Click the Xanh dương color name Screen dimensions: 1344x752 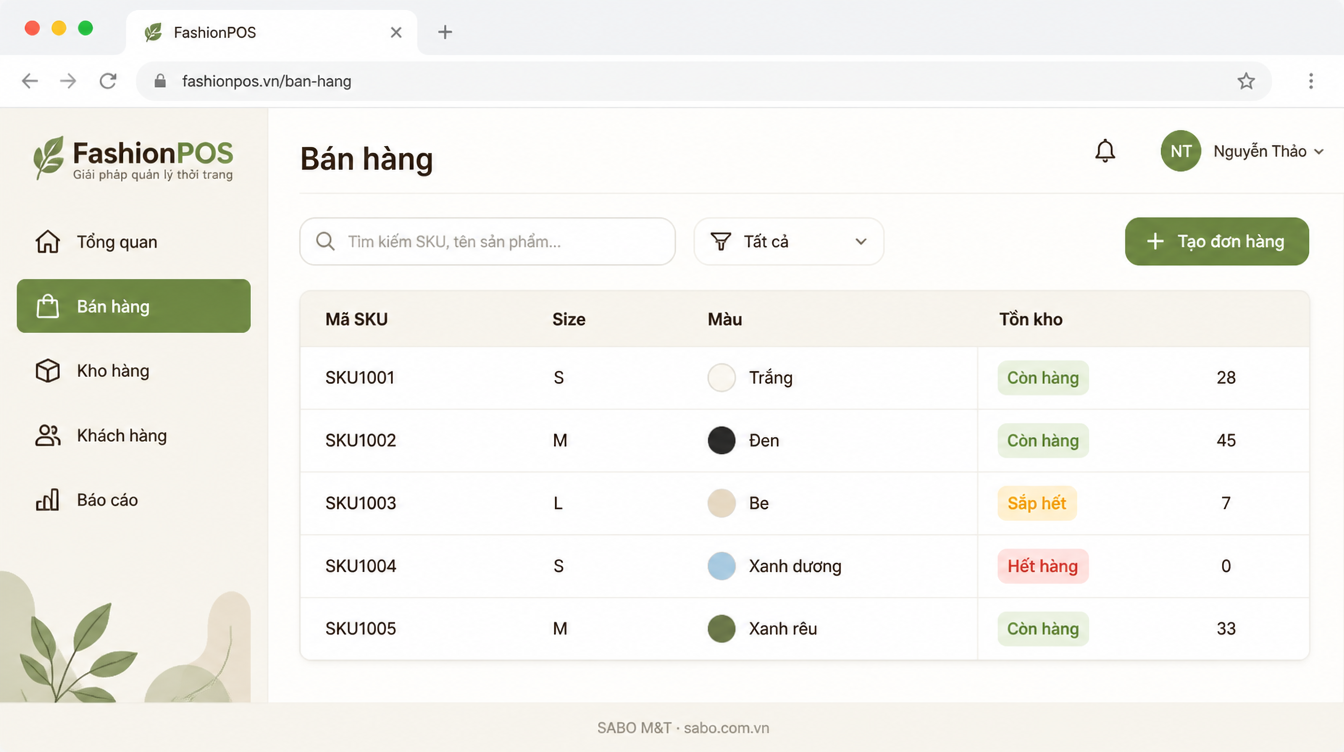click(x=795, y=566)
